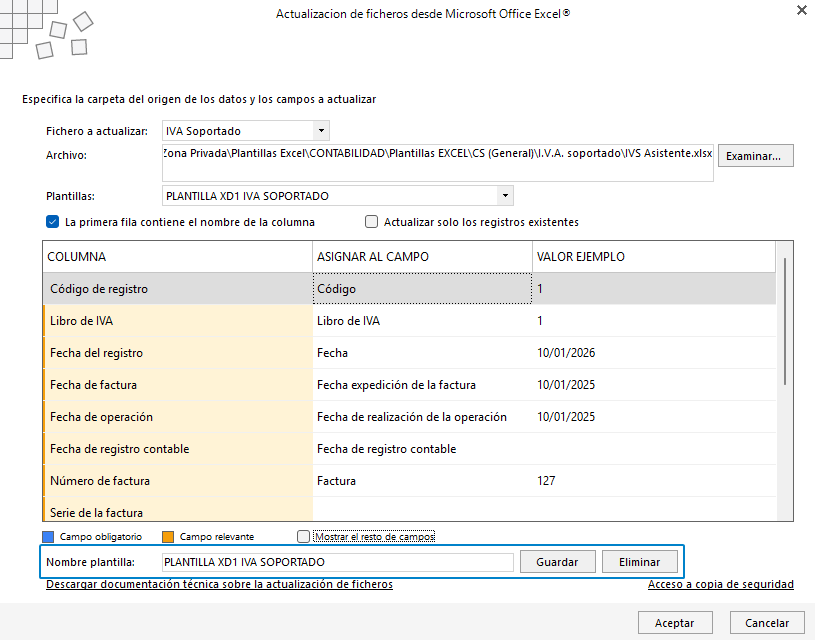
Task: Click the Cancelar button
Action: 767,623
